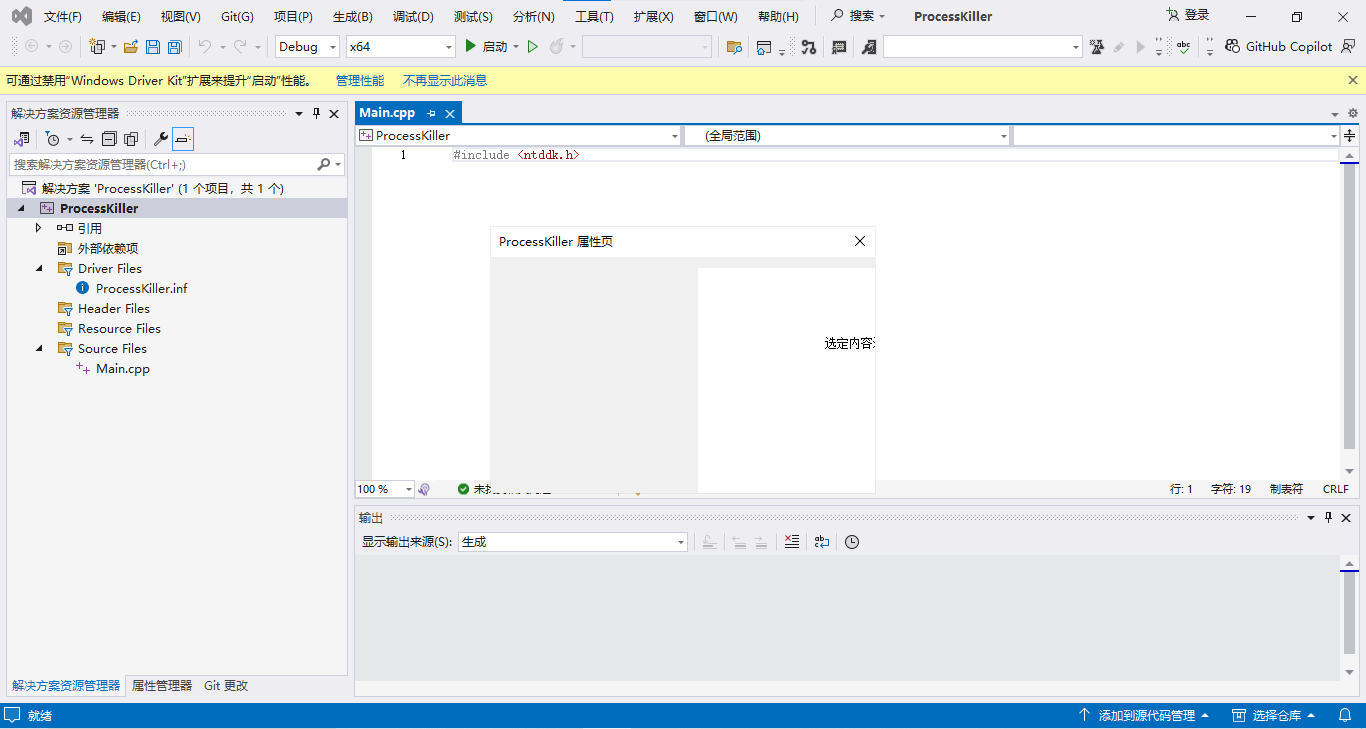
Task: Toggle word wrap in Output pane
Action: (x=822, y=542)
